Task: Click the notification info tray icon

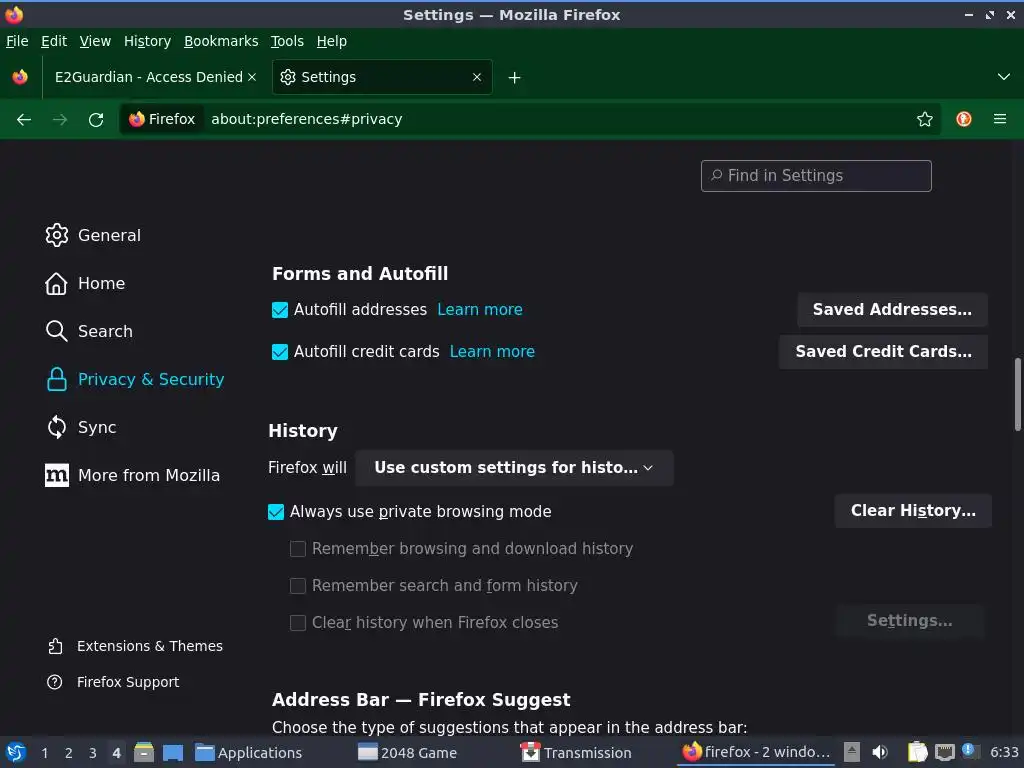Action: point(970,751)
